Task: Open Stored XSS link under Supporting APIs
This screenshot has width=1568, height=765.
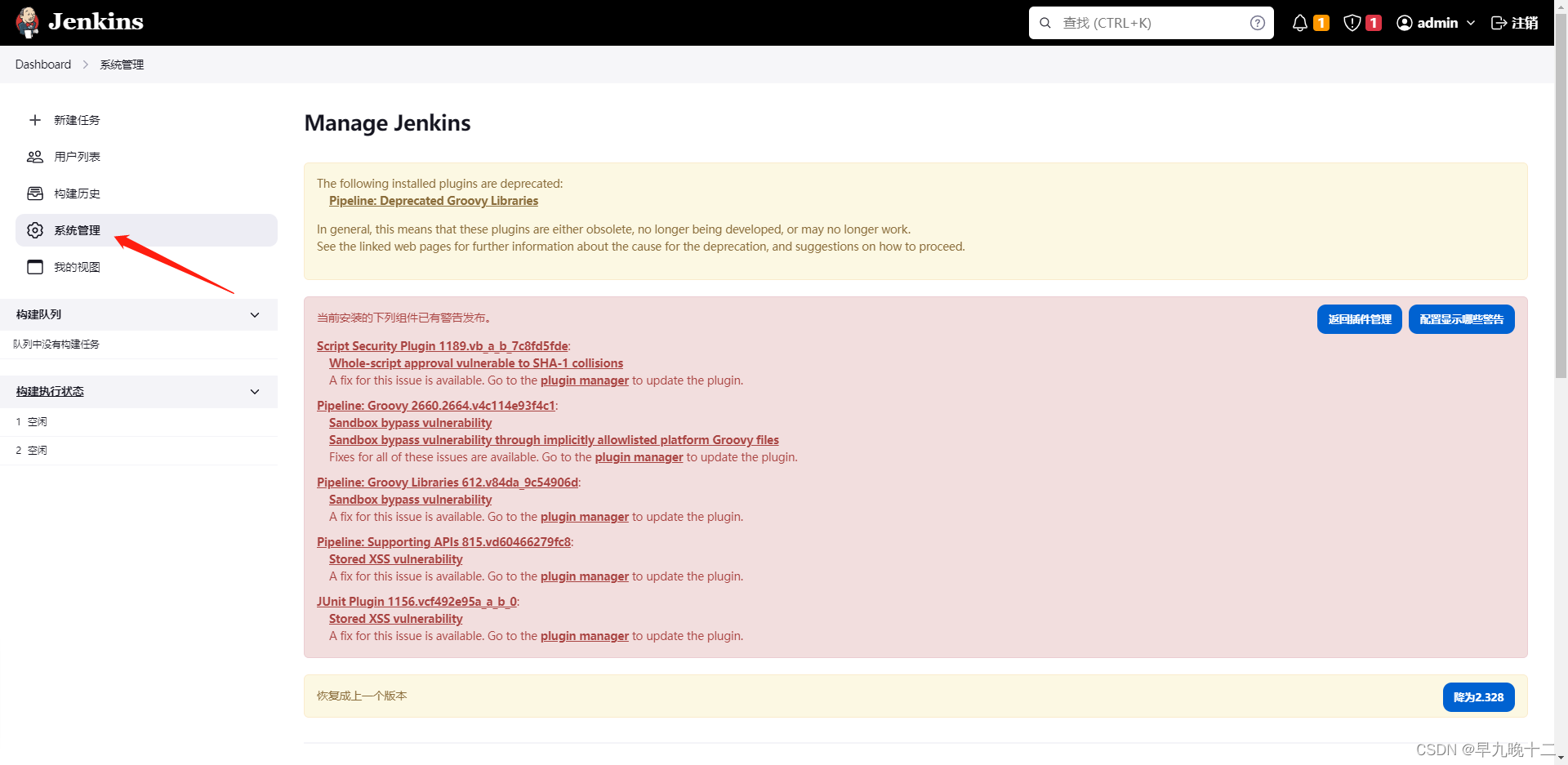Action: (396, 559)
